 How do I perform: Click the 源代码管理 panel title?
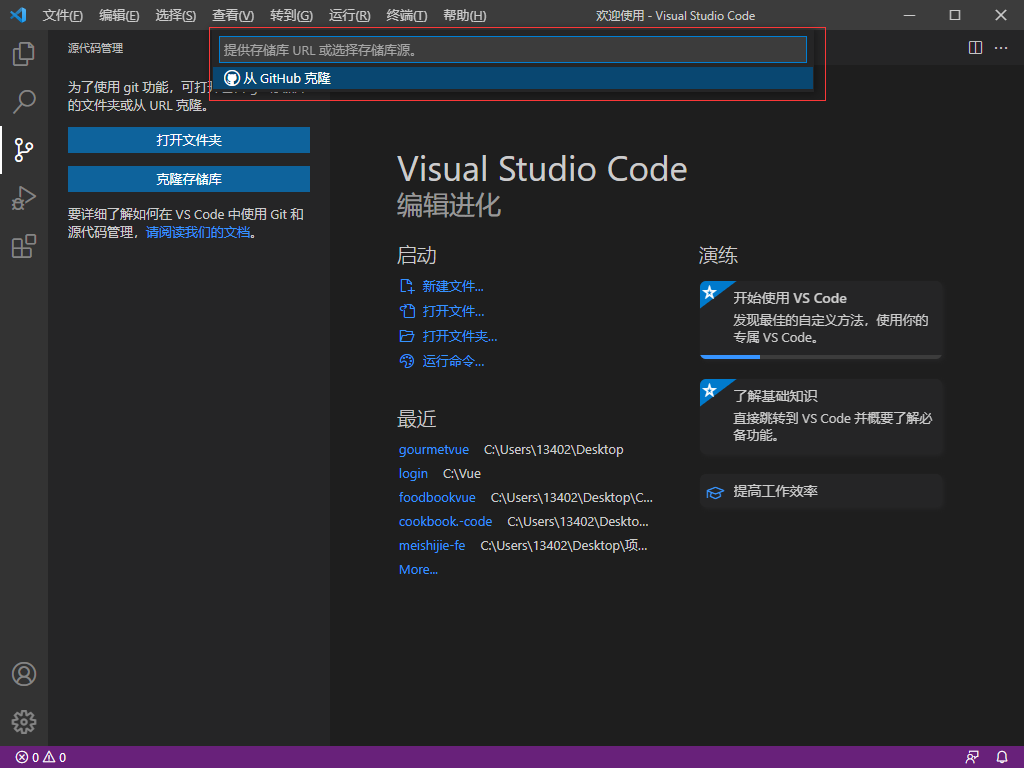95,48
